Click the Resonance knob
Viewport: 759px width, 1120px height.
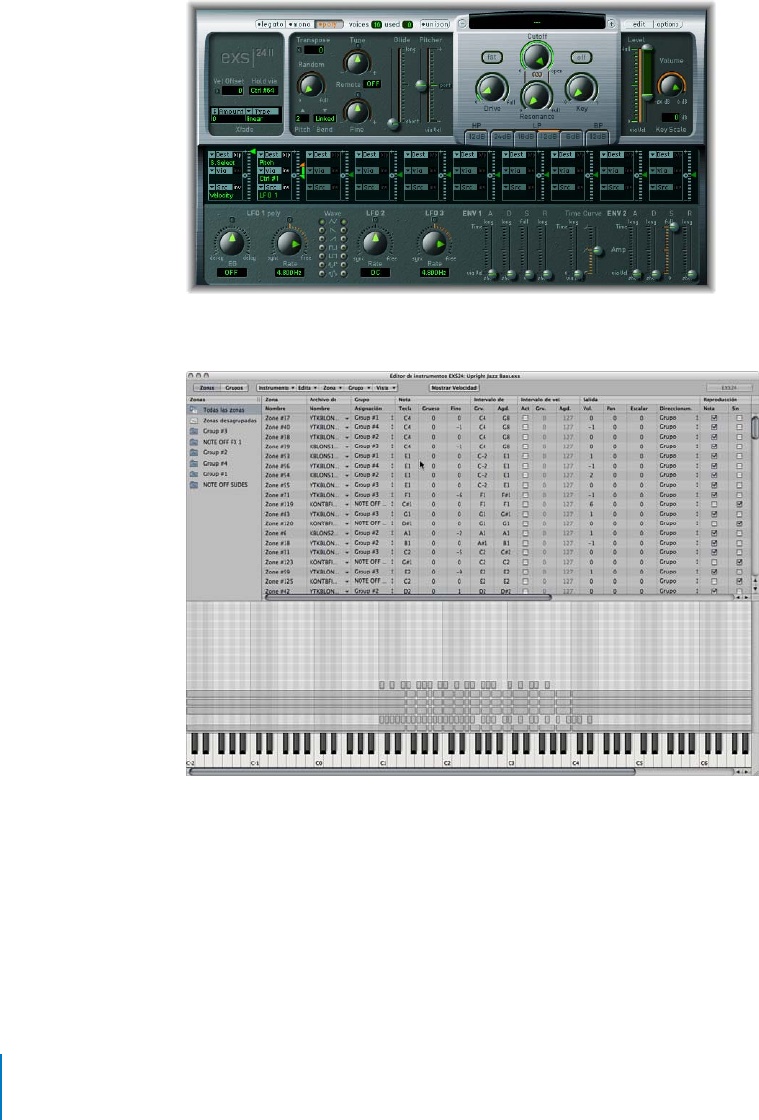click(x=536, y=96)
